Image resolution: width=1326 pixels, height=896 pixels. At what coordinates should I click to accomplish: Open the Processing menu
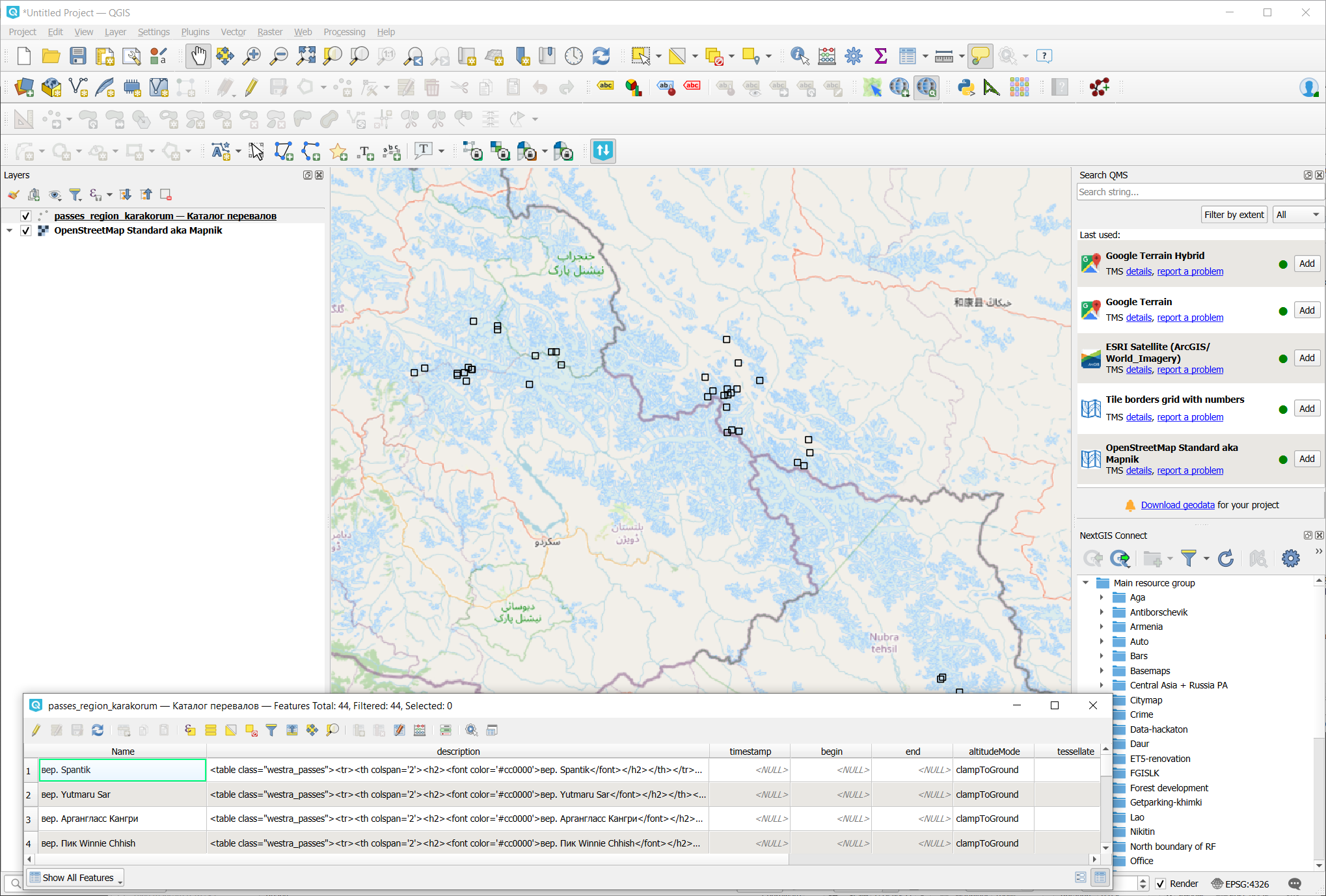pos(344,32)
